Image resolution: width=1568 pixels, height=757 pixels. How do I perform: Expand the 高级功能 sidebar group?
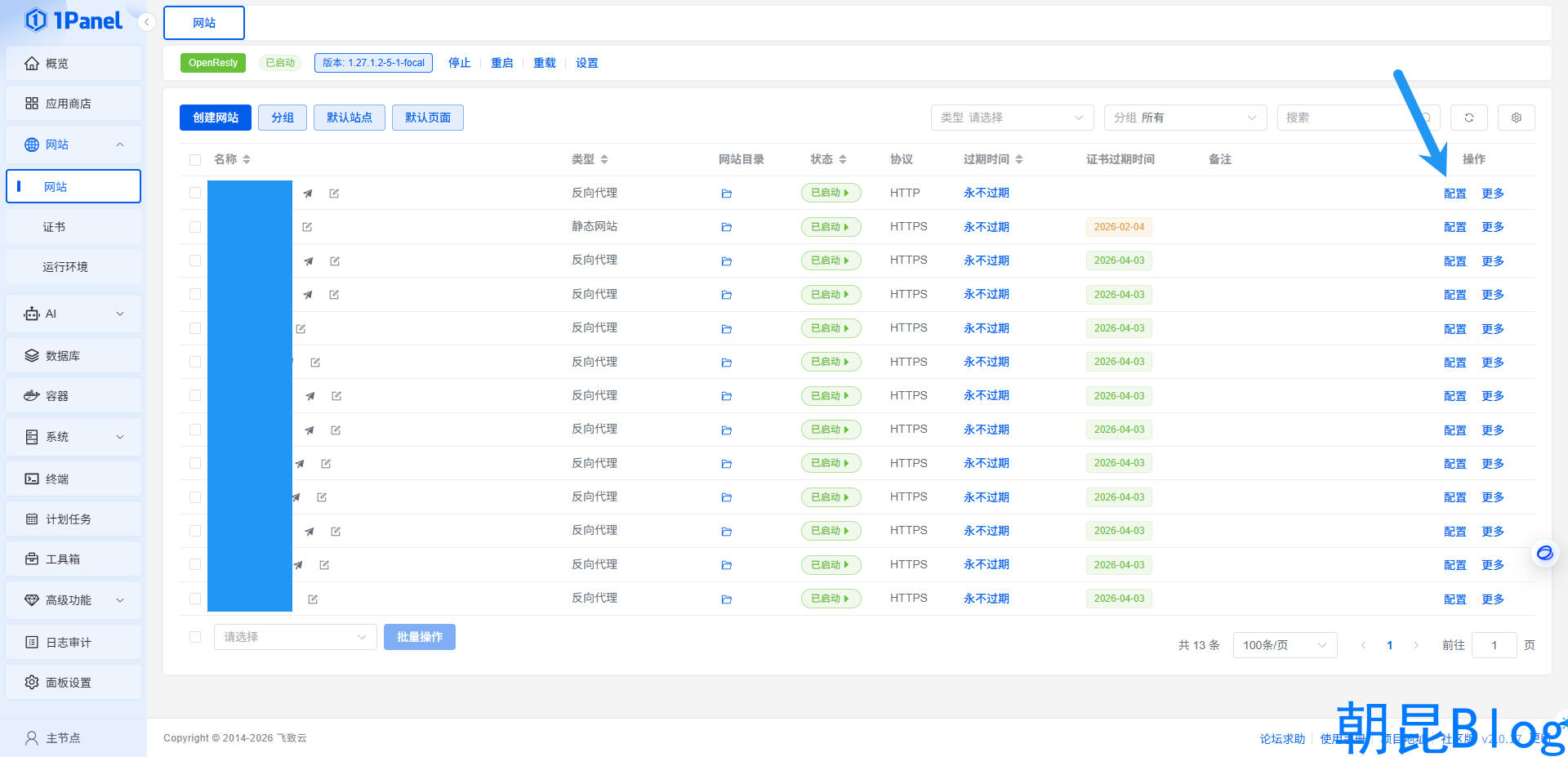(73, 599)
